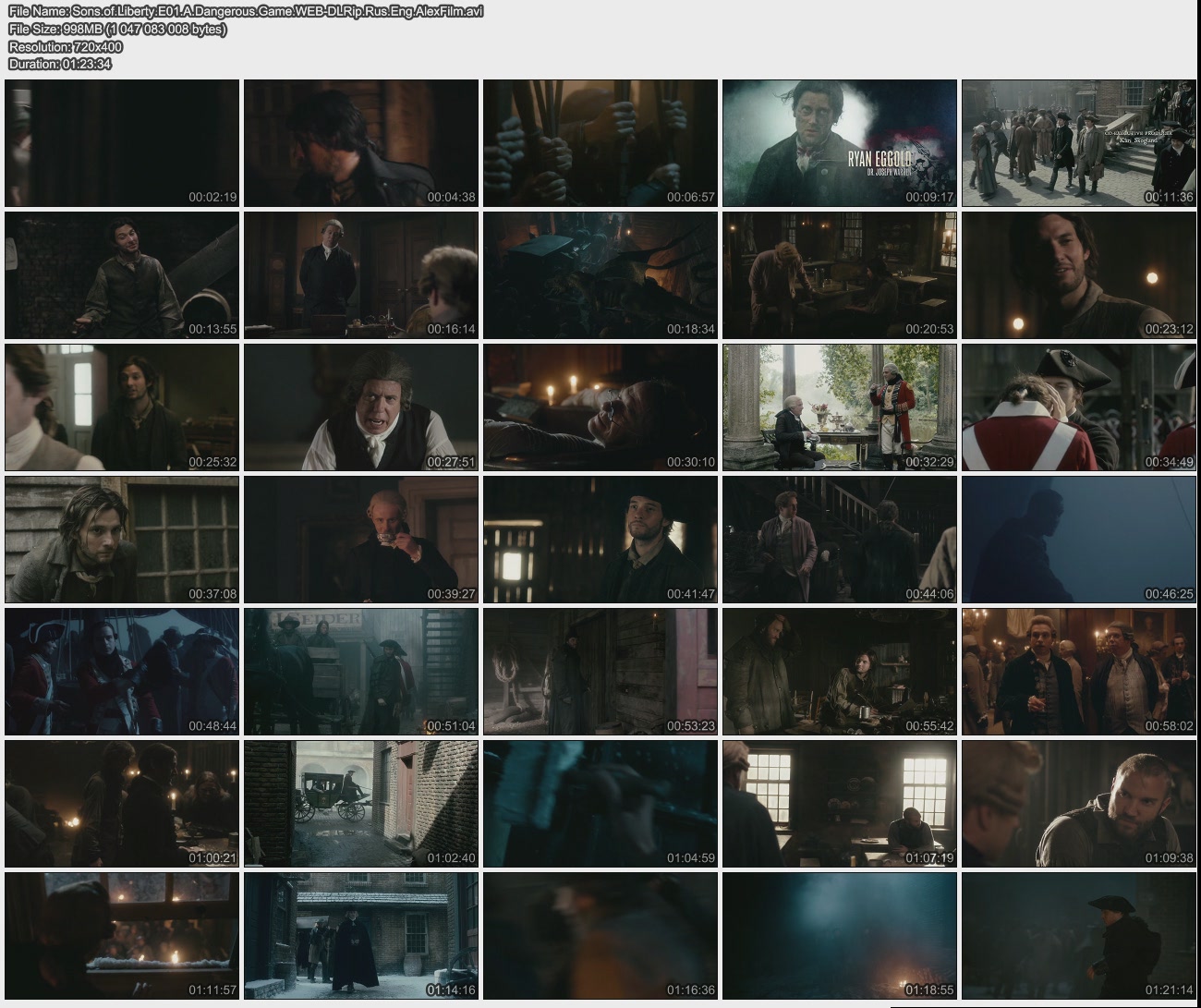Select the carriage alley frame at 01:02:40
This screenshot has height=1008, width=1201.
tap(361, 804)
